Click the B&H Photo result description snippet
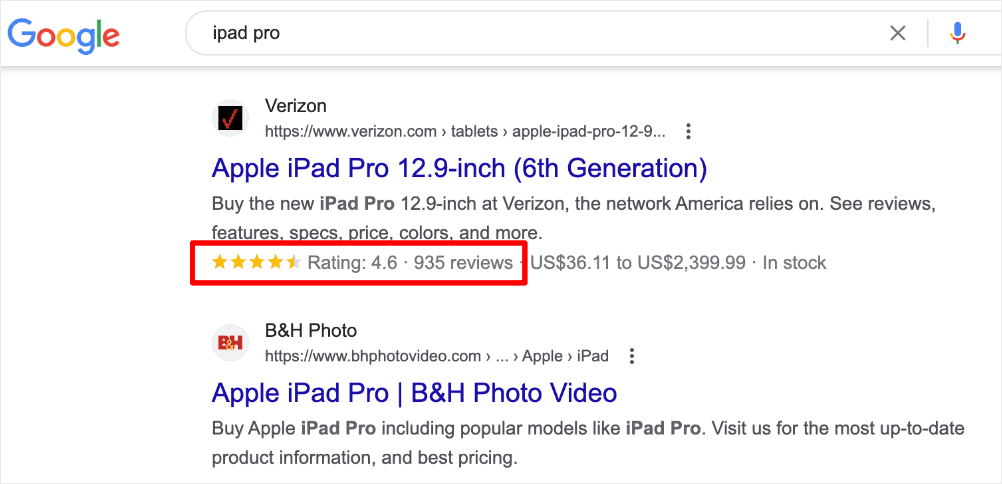The height and width of the screenshot is (484, 1002). point(588,442)
